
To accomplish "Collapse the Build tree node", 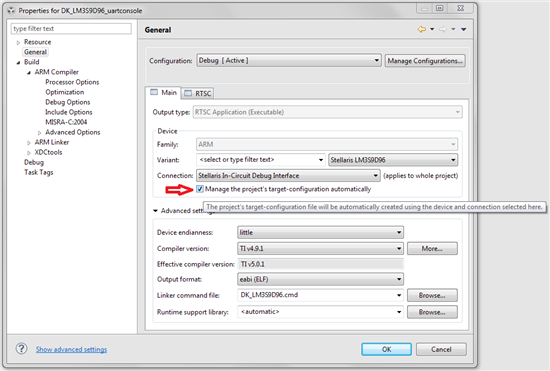I will pos(18,62).
